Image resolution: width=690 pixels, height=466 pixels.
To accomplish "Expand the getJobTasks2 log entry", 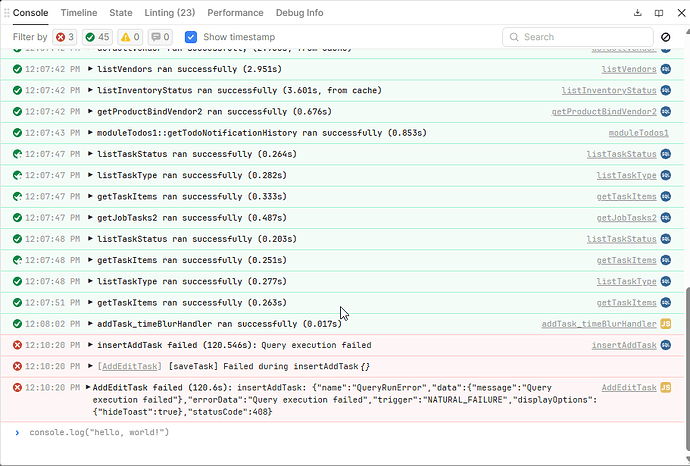I will pyautogui.click(x=90, y=217).
